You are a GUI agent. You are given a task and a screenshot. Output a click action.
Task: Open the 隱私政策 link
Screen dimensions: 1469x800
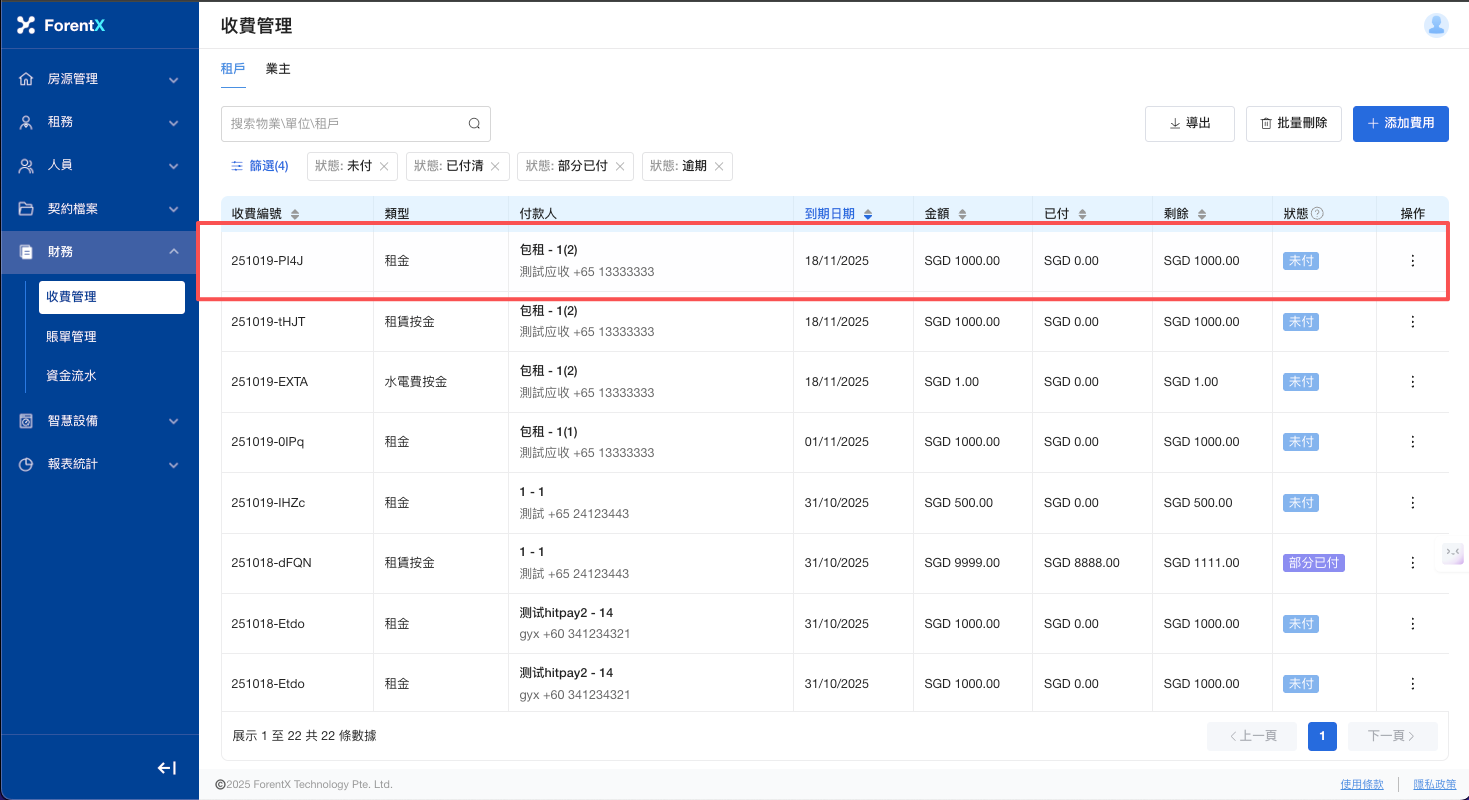coord(1434,785)
